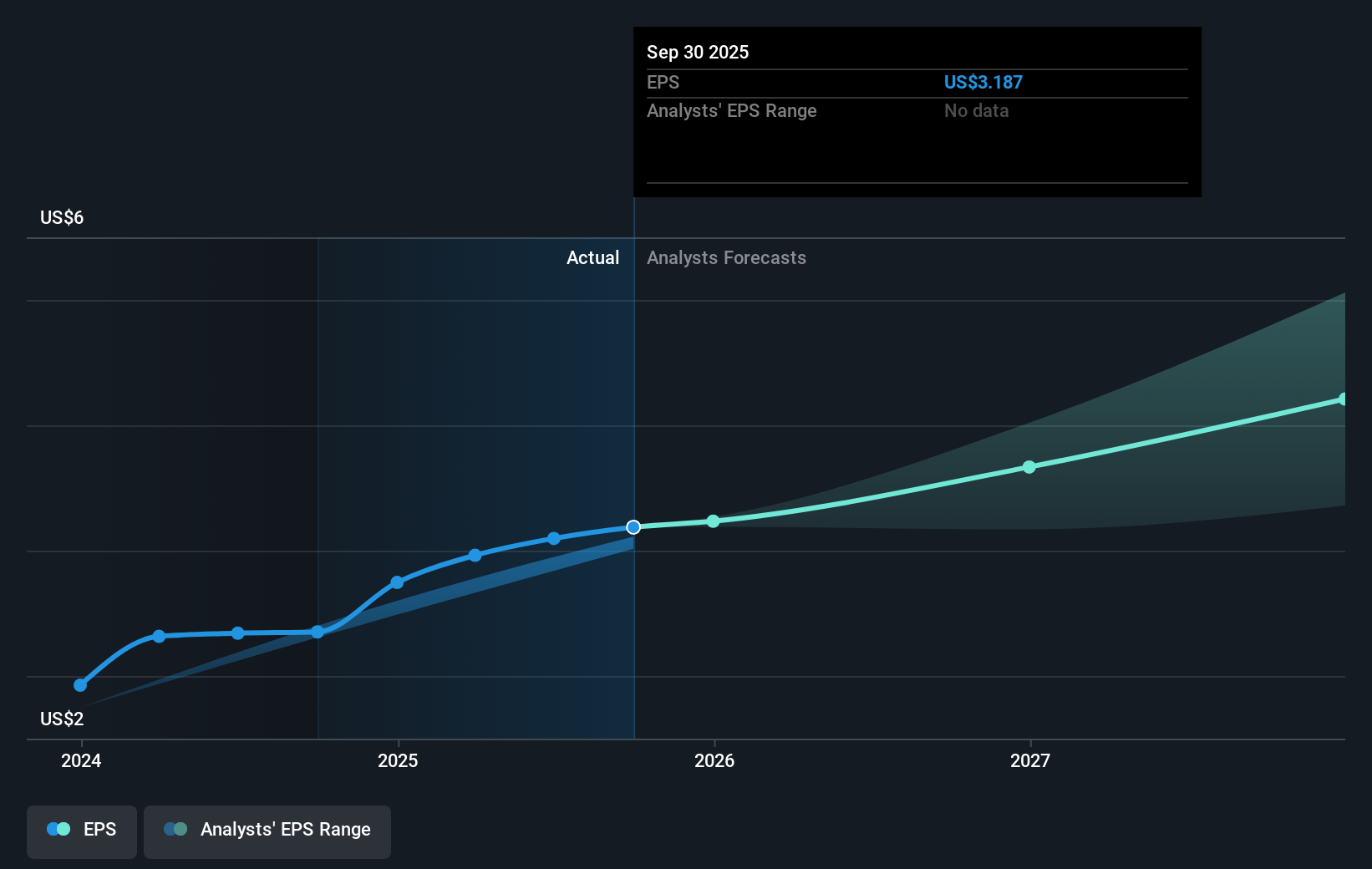1372x869 pixels.
Task: Expand the Actual region of the chart
Action: tap(592, 257)
